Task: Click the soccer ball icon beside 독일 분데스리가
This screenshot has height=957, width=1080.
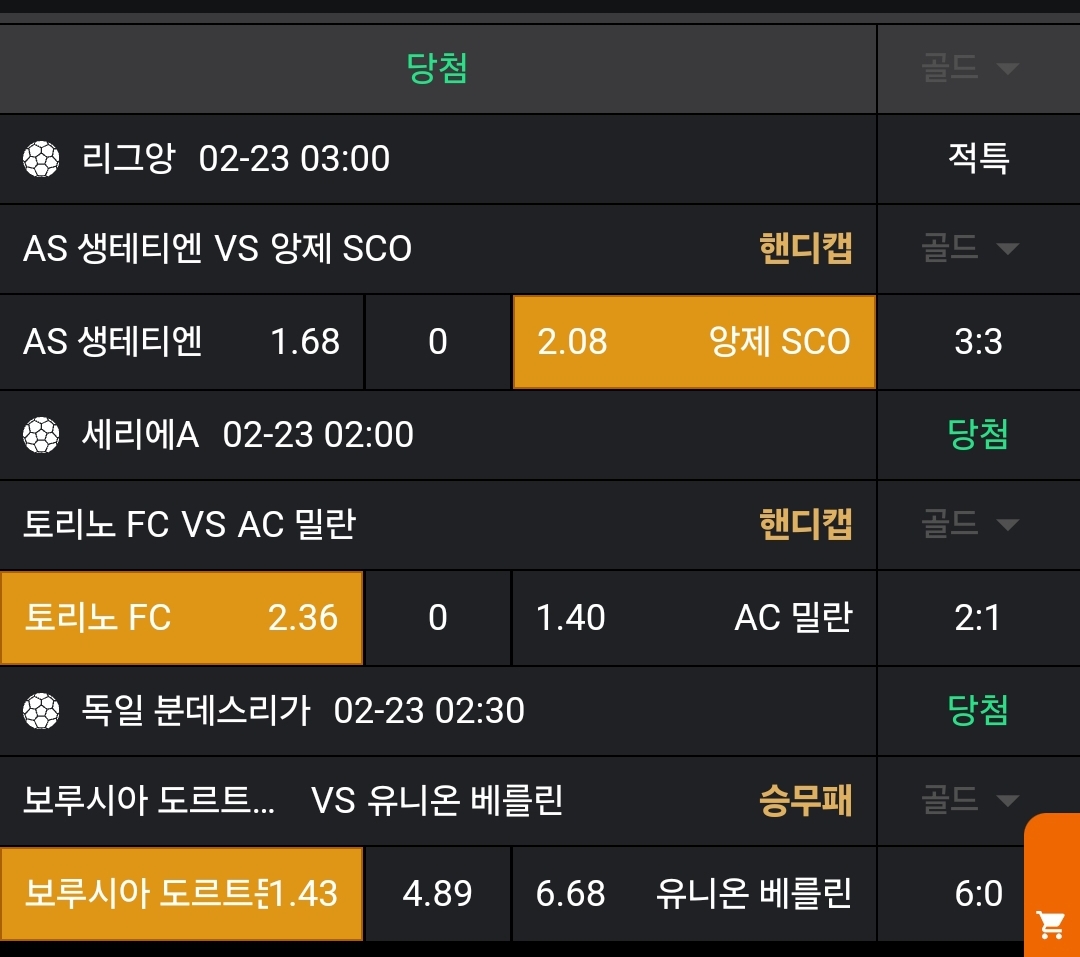Action: pos(41,711)
